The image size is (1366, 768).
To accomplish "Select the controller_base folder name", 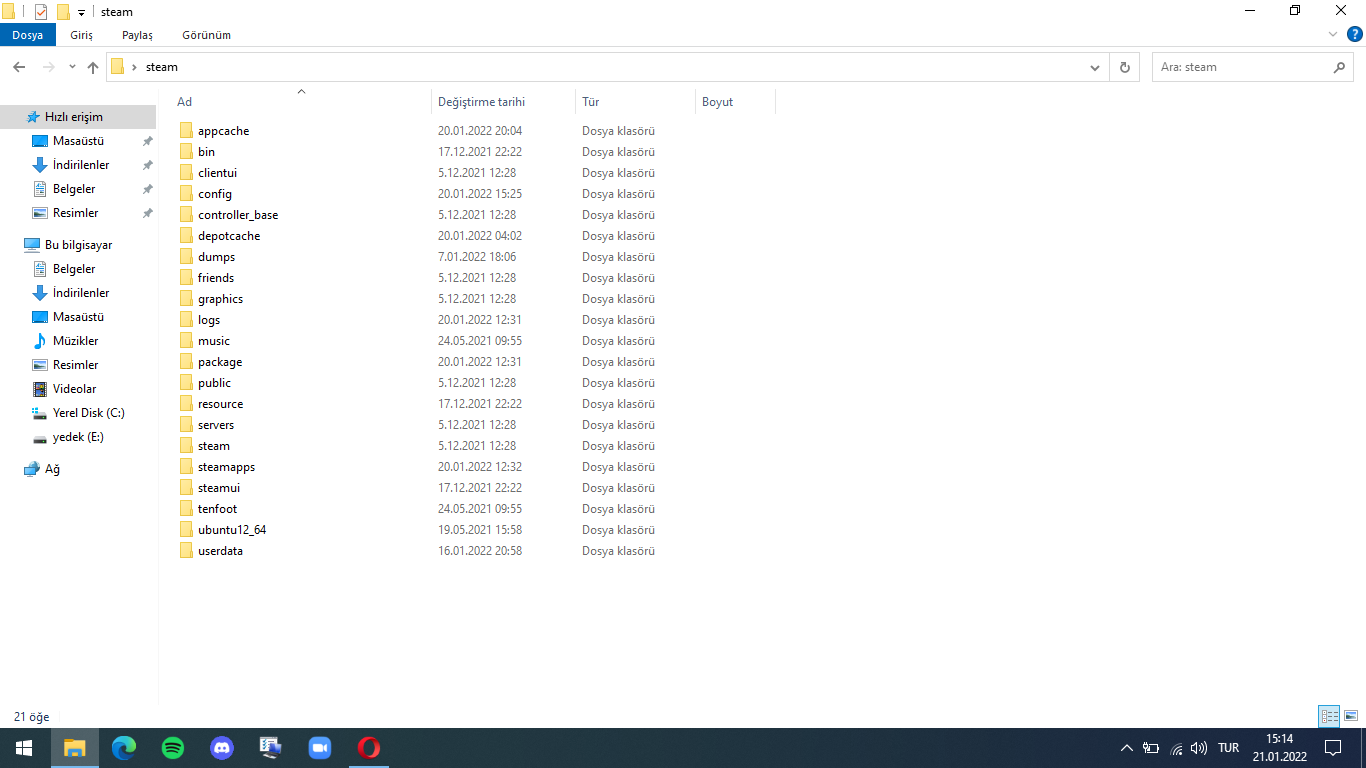I will coord(238,215).
